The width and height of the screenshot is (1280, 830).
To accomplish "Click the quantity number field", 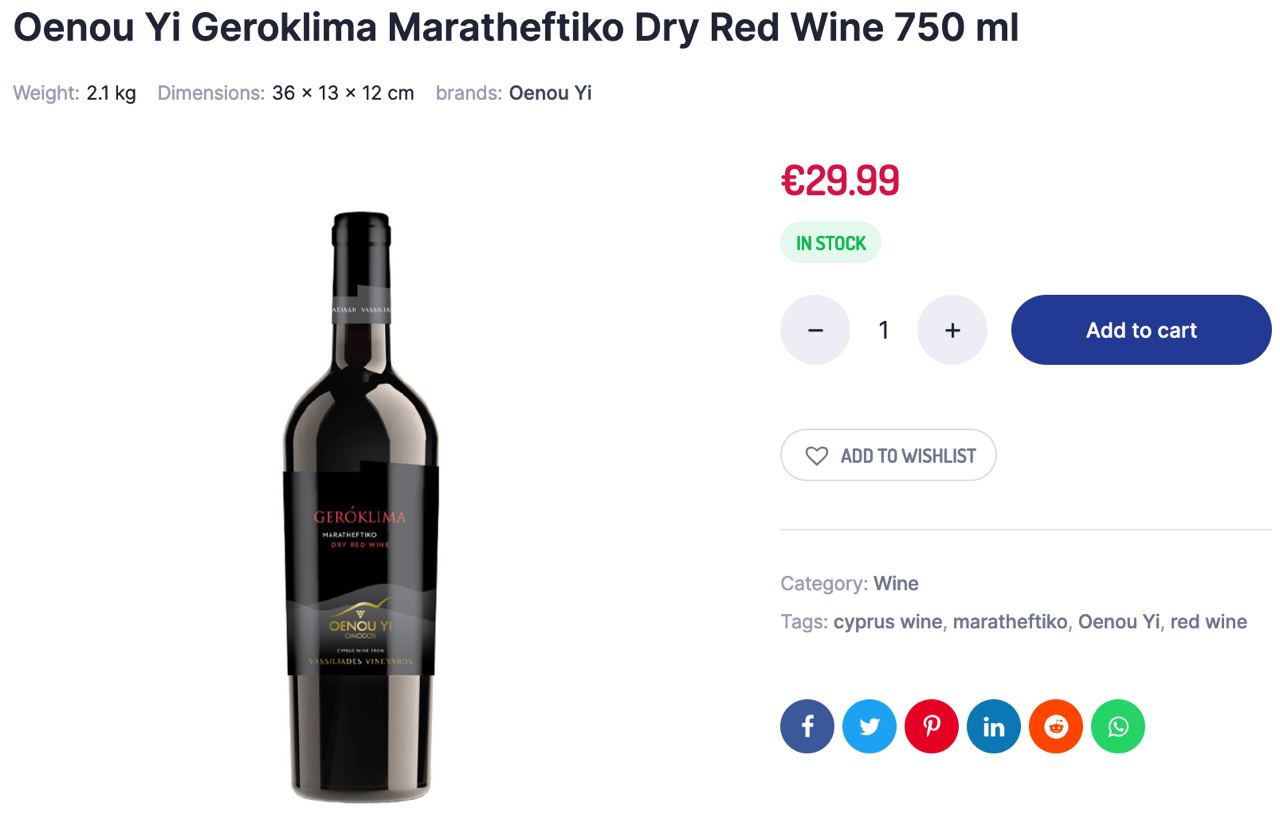I will point(884,330).
